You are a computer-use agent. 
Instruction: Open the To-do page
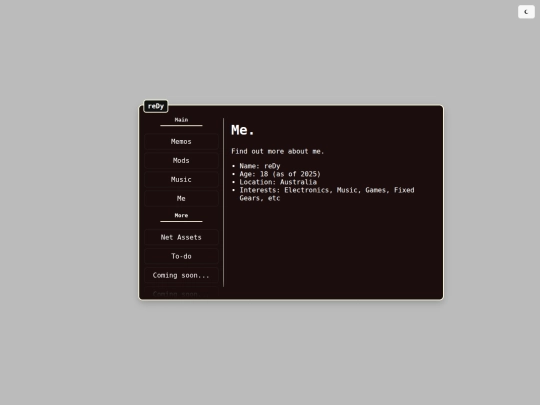click(181, 256)
